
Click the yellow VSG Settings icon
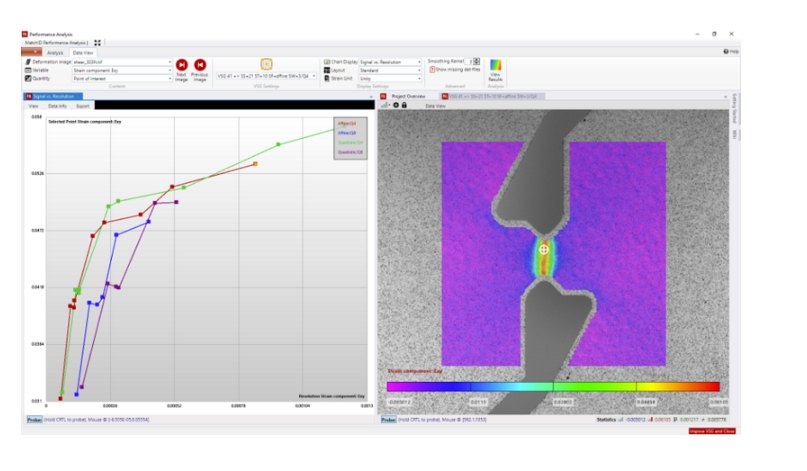coord(267,63)
